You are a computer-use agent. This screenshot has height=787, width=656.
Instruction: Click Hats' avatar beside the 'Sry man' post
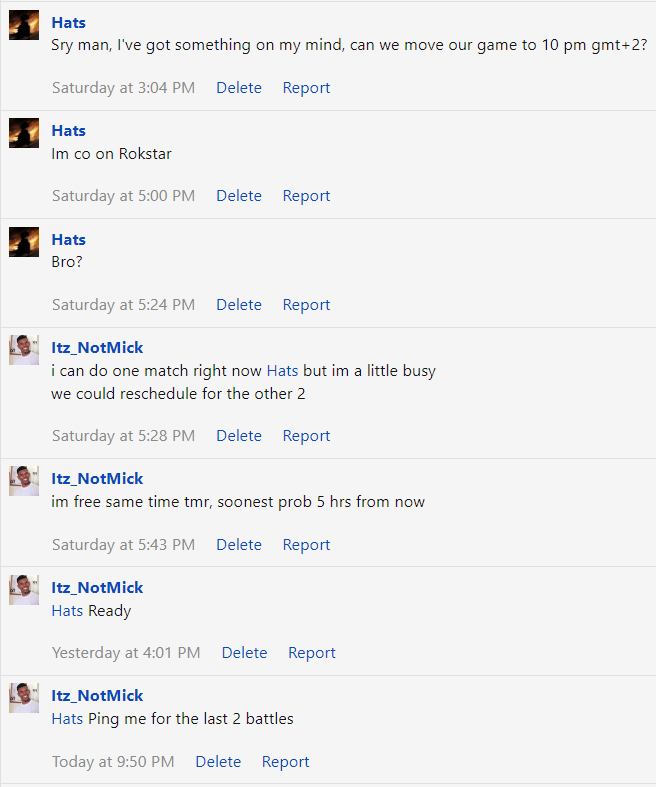[x=24, y=25]
